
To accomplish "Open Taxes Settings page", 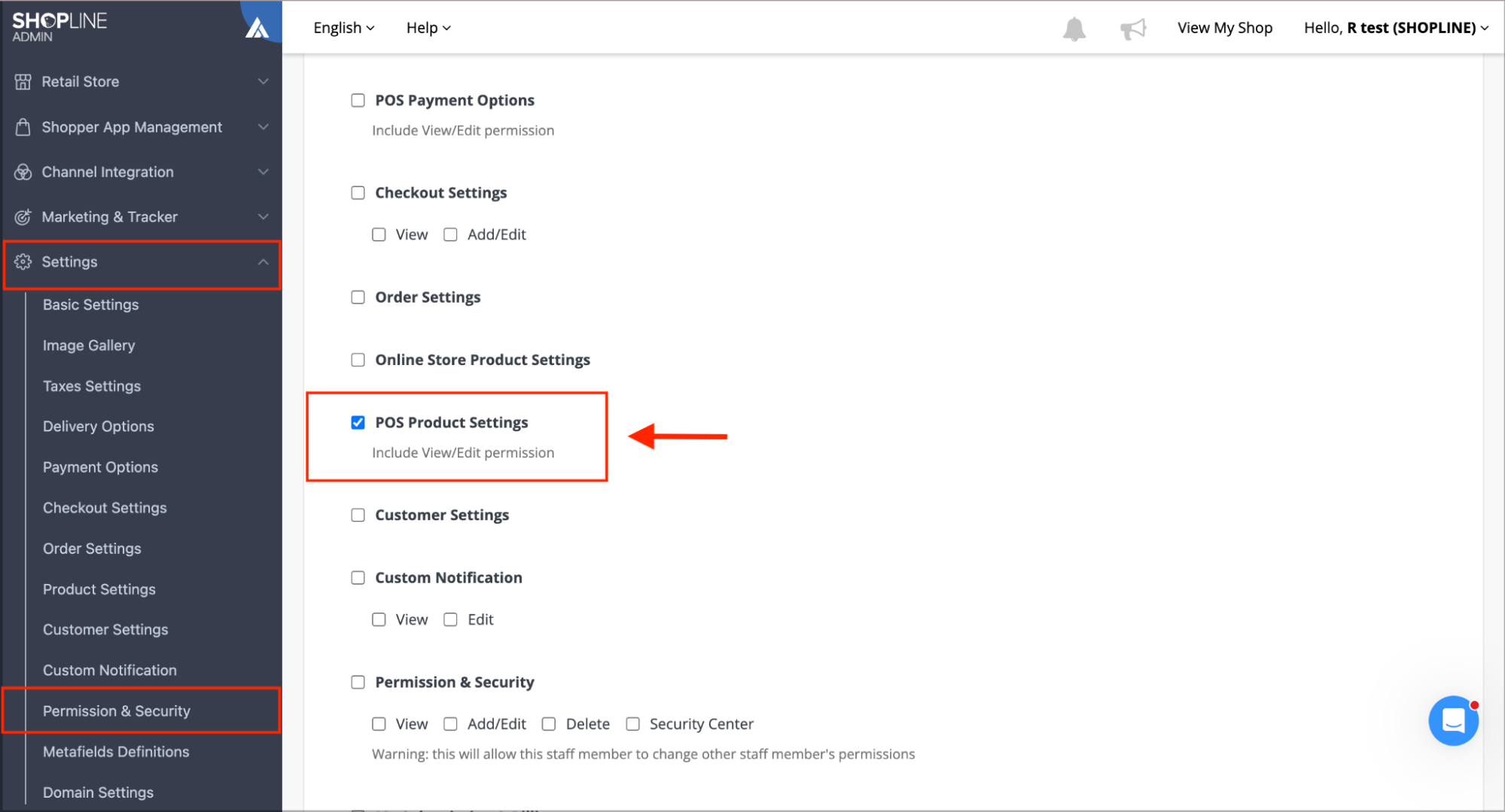I will coord(92,386).
